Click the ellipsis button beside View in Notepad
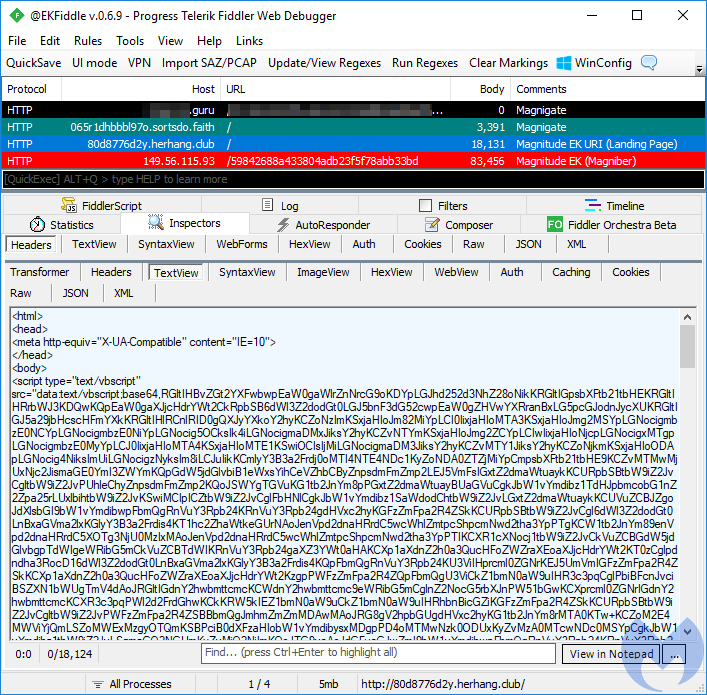This screenshot has width=707, height=695. [x=675, y=654]
